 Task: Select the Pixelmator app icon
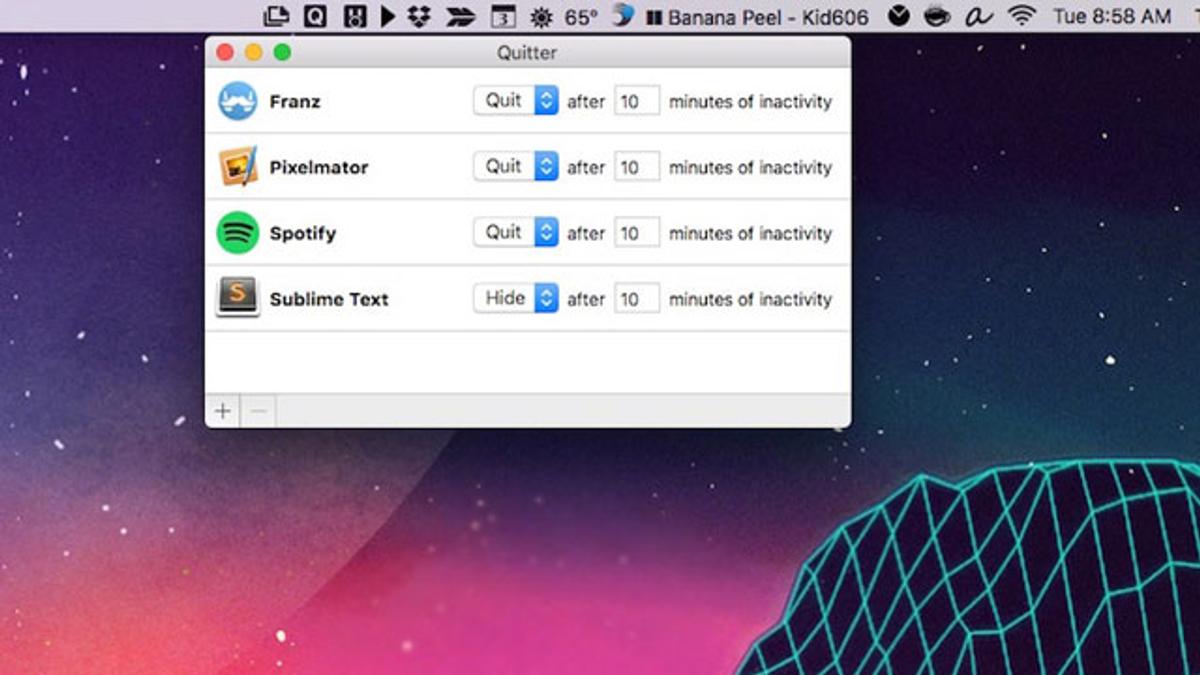(238, 167)
